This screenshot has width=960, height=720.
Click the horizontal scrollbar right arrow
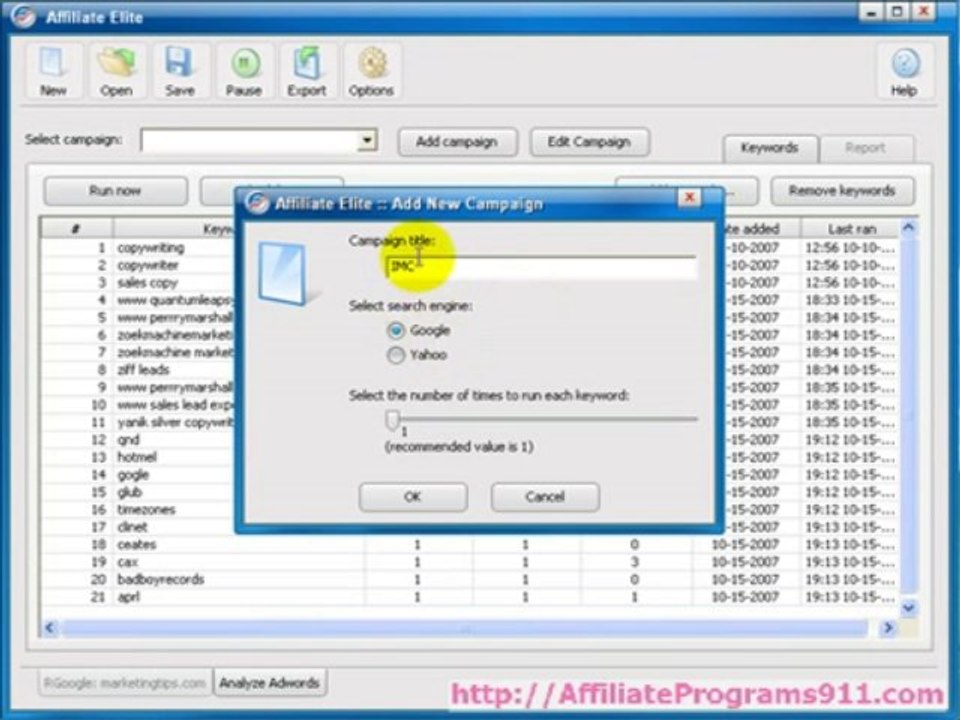[887, 628]
